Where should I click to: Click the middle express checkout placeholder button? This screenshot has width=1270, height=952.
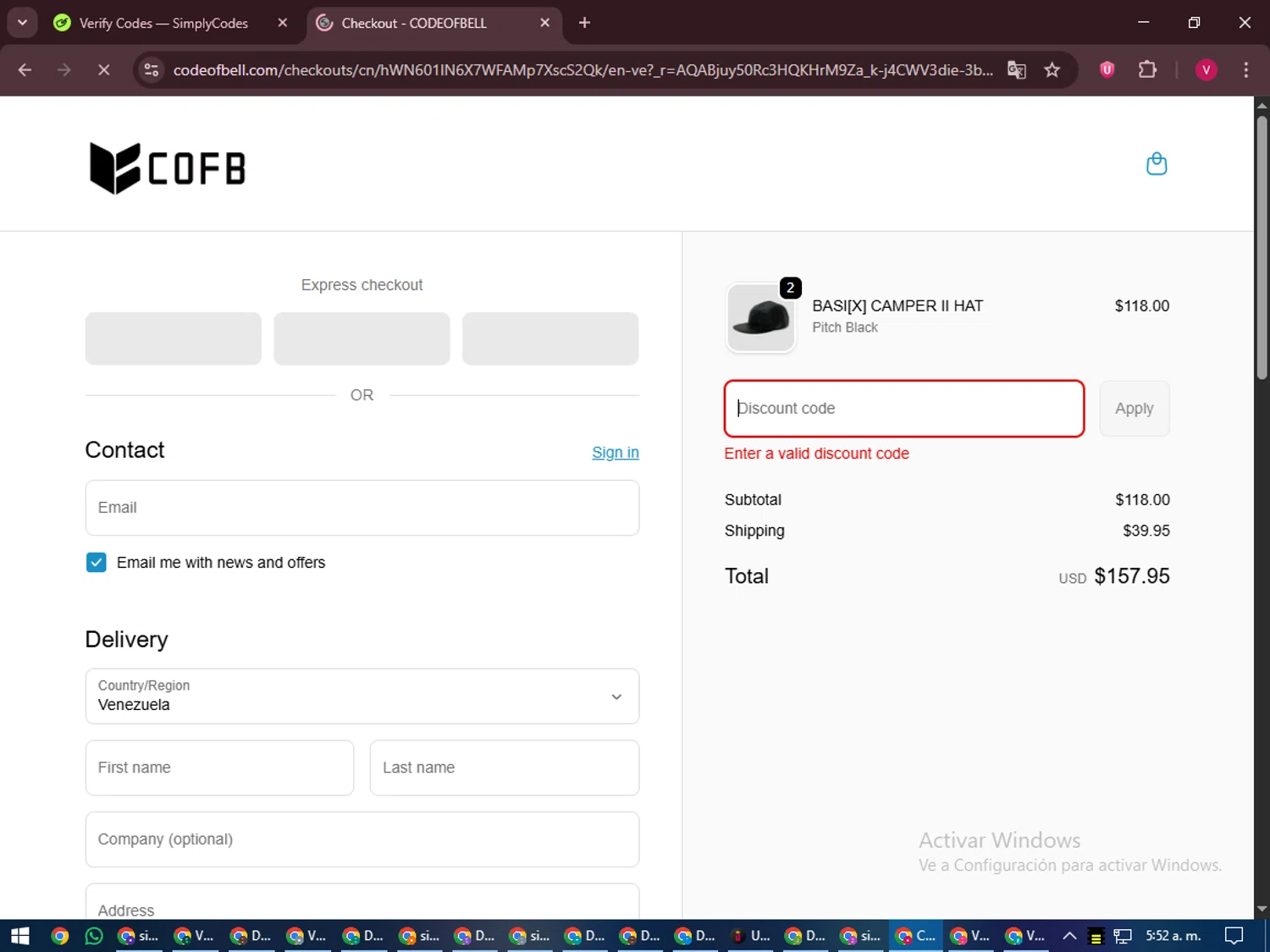pyautogui.click(x=362, y=338)
